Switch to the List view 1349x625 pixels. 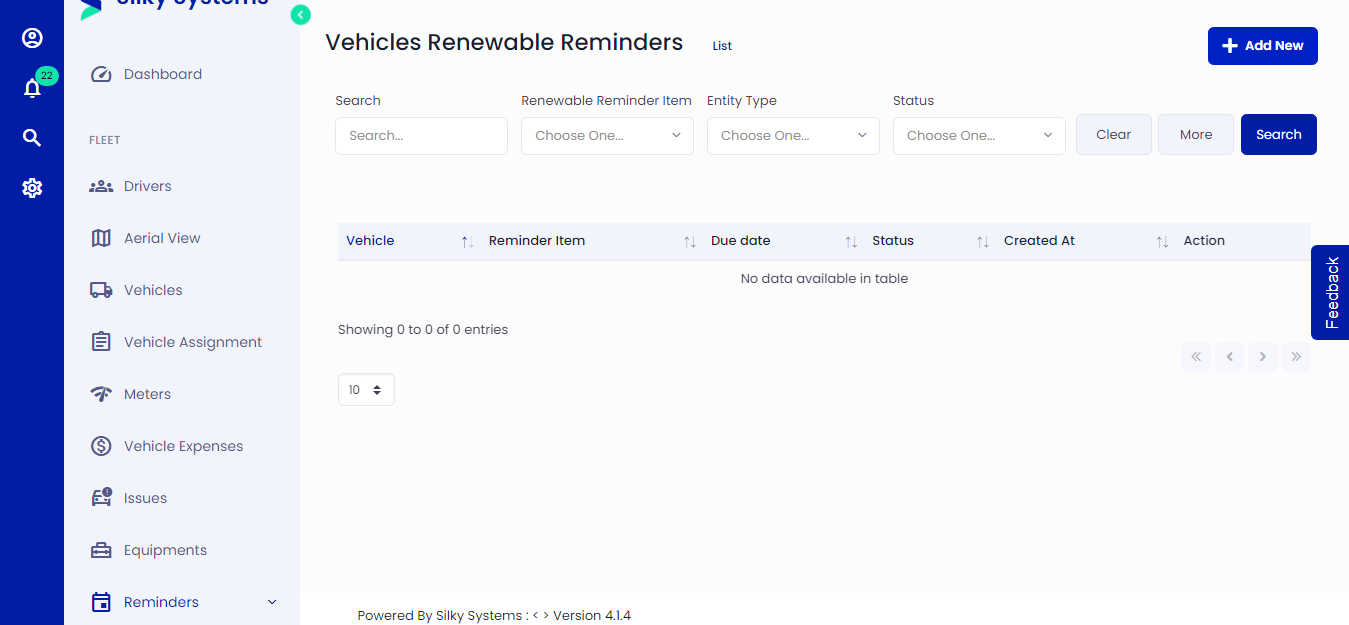point(721,45)
